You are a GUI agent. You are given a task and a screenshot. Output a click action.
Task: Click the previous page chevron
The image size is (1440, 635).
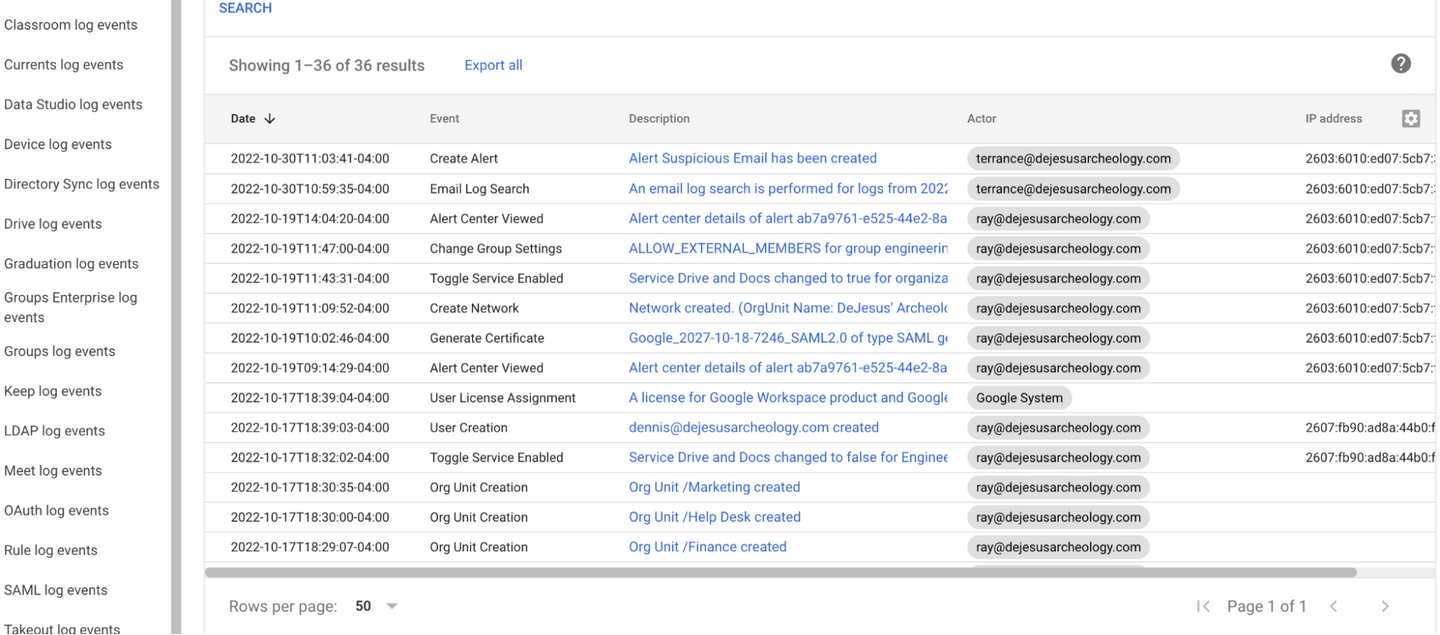coord(1333,606)
